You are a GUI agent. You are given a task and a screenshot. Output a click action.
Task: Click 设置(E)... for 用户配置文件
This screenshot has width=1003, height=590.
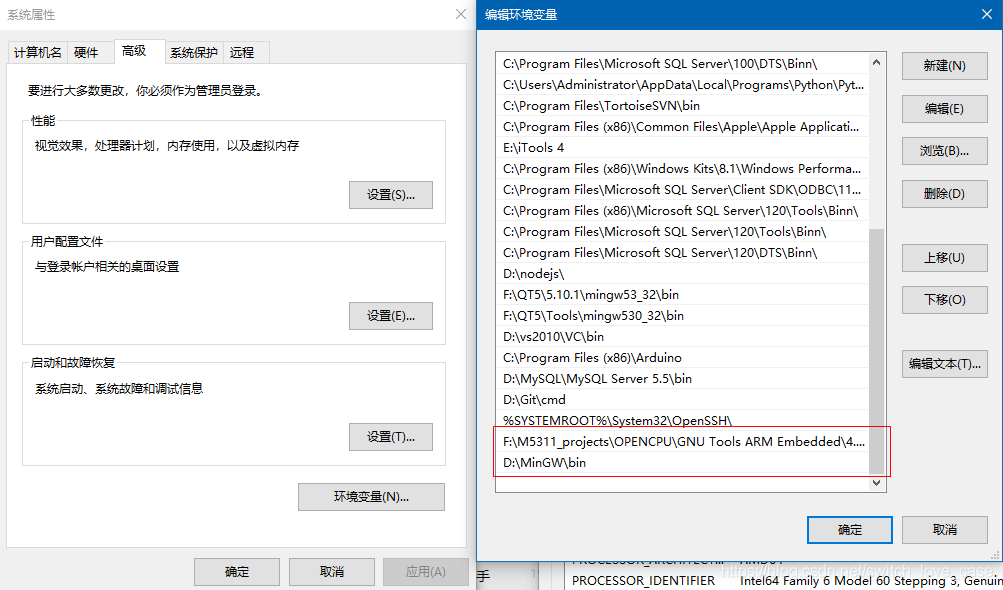(x=391, y=315)
